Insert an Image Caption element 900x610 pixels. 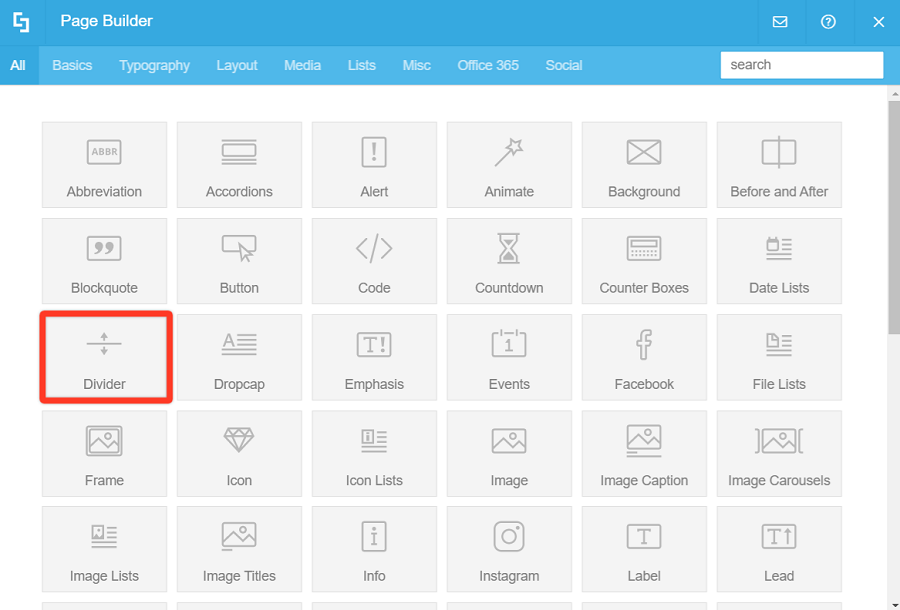tap(644, 453)
